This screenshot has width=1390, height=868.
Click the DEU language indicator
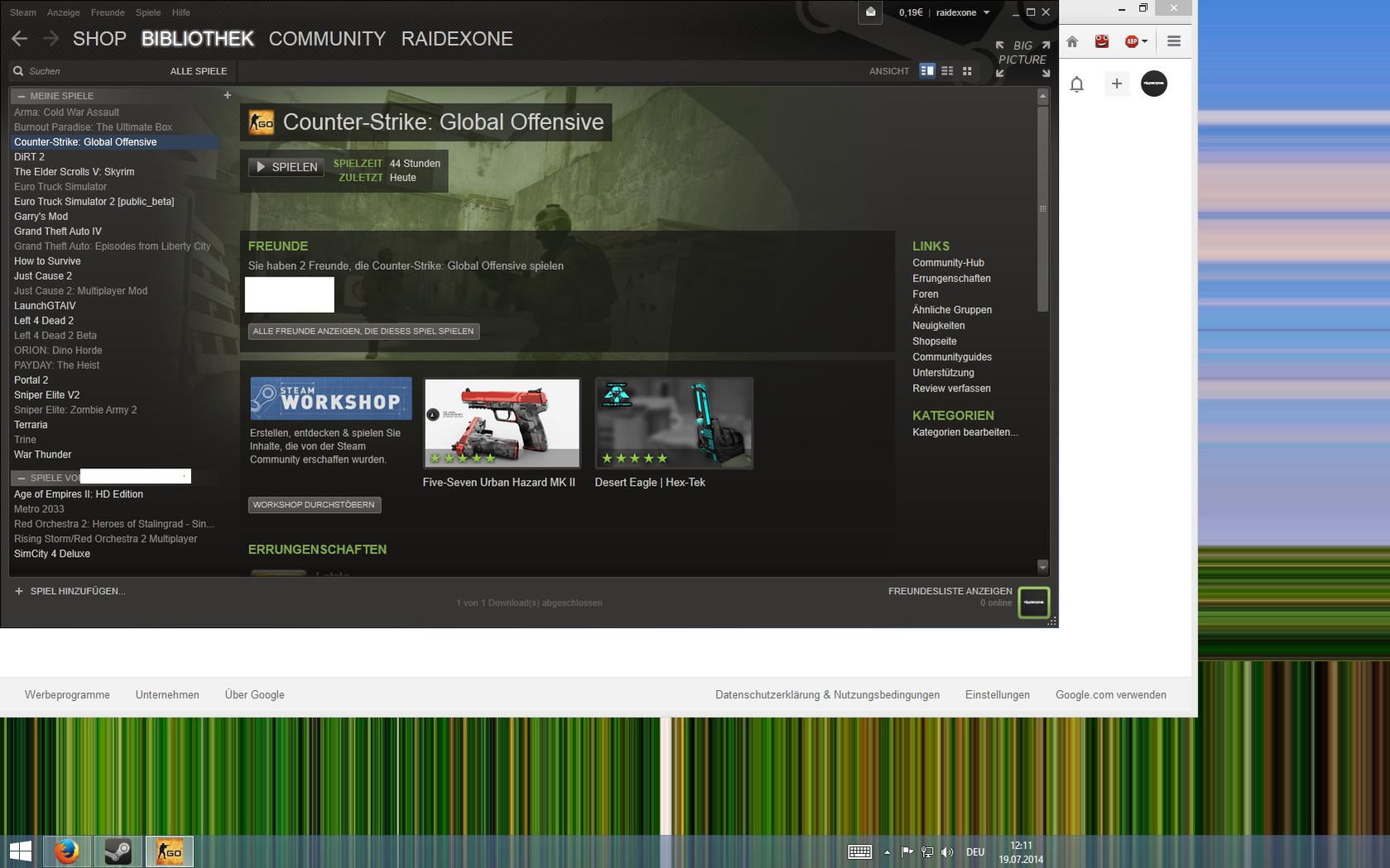pyautogui.click(x=975, y=851)
